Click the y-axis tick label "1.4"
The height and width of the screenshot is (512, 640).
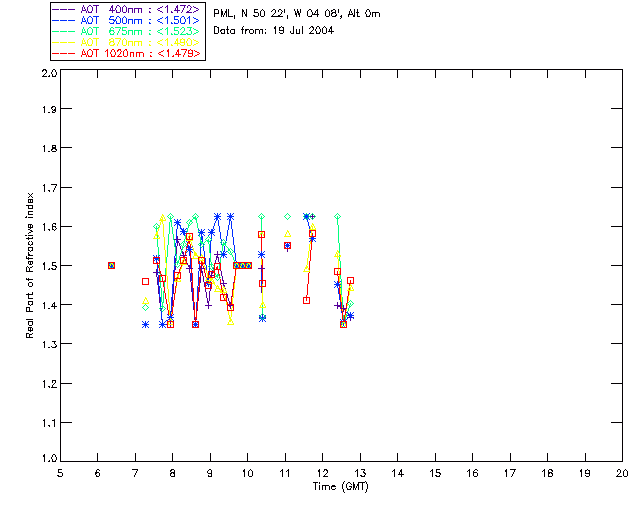tap(49, 305)
